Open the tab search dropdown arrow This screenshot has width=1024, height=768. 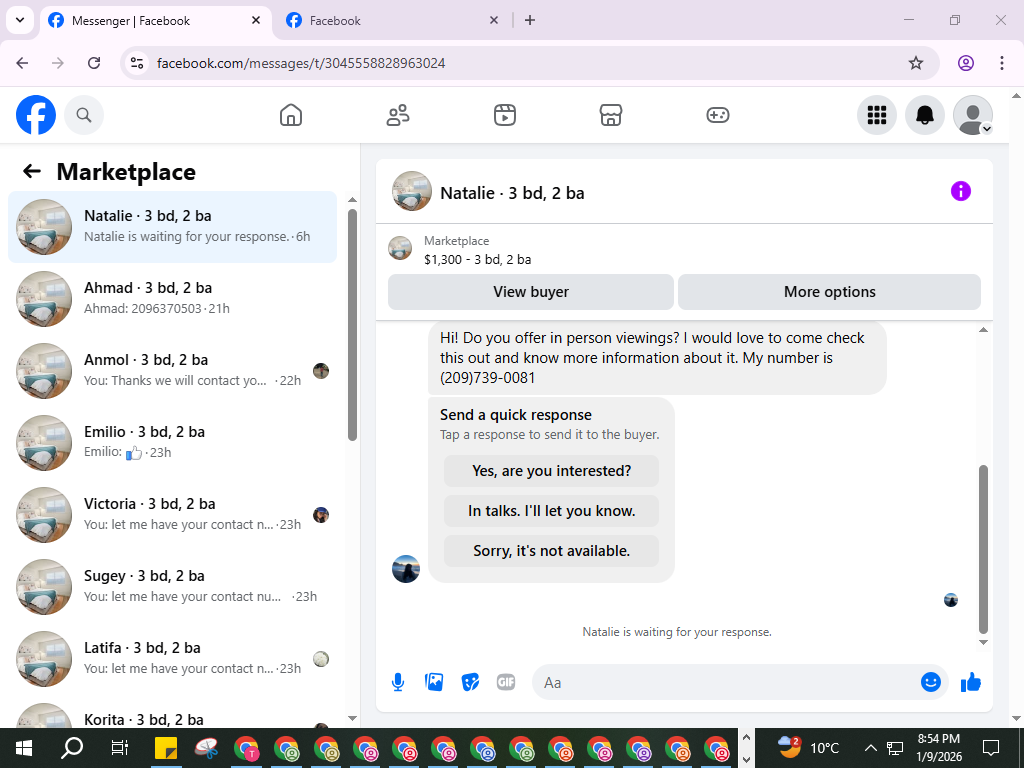pyautogui.click(x=20, y=20)
